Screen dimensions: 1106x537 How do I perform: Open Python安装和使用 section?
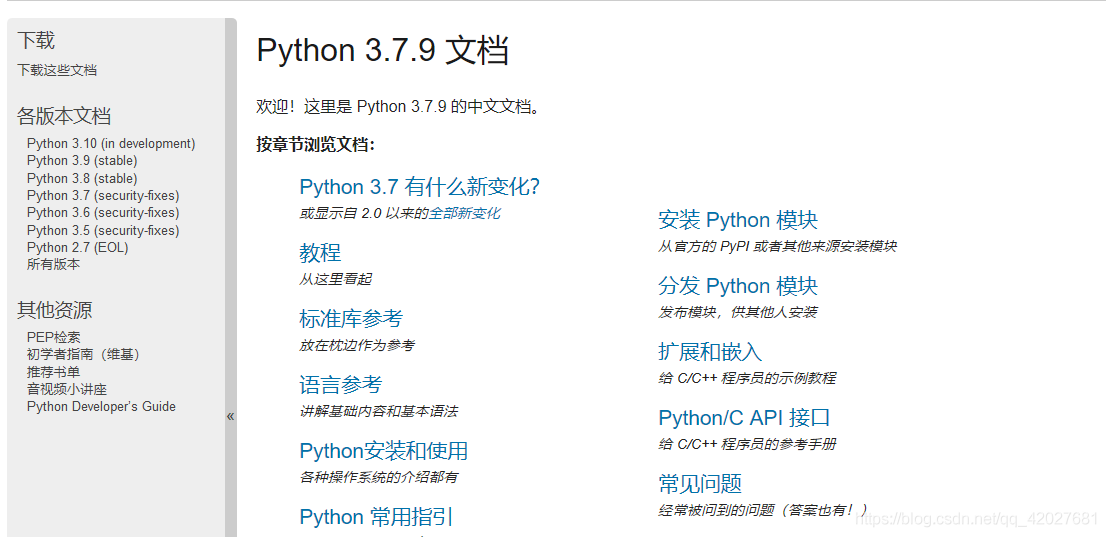coord(384,451)
